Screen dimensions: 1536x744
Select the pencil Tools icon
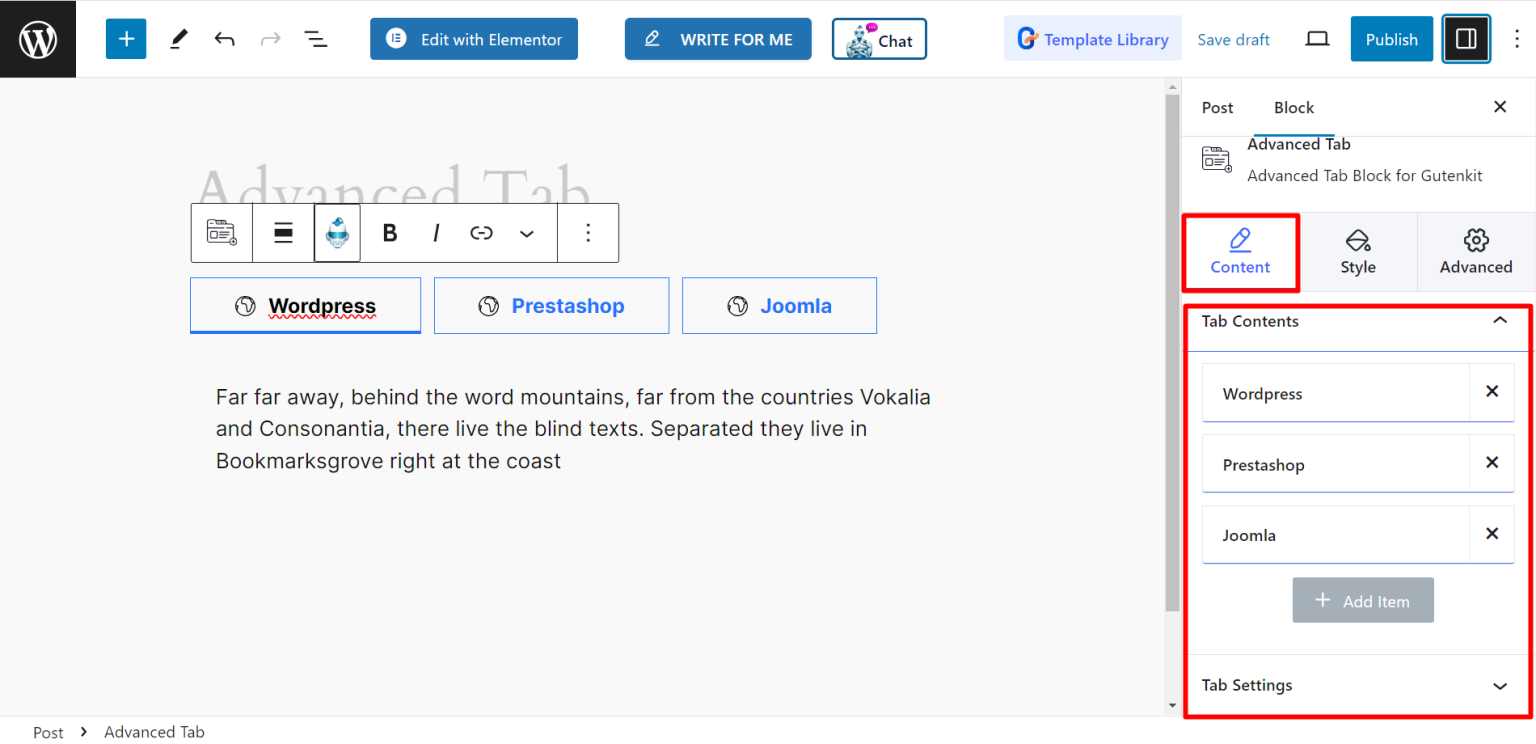tap(179, 39)
